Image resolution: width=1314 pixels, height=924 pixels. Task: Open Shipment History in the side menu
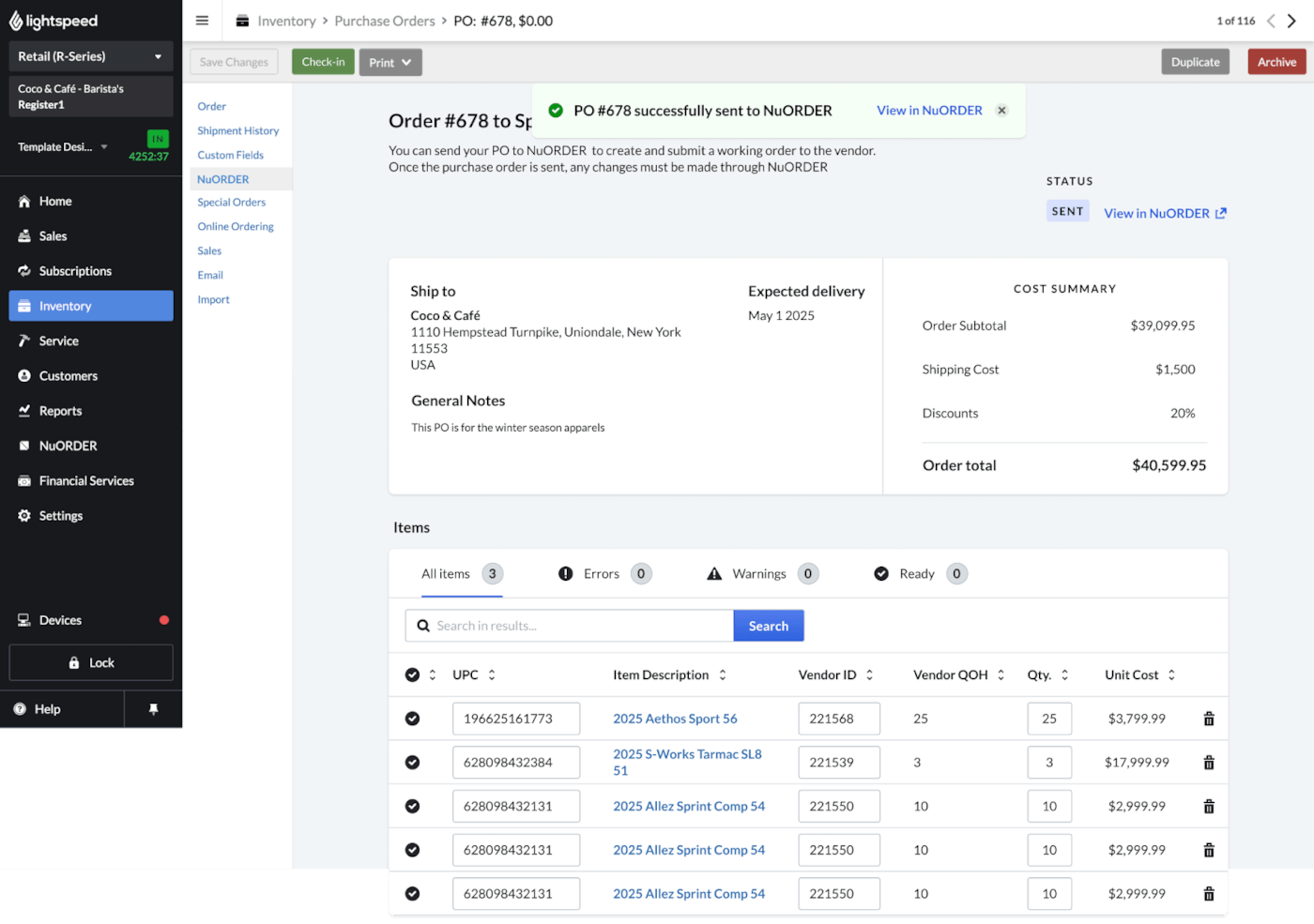coord(238,130)
